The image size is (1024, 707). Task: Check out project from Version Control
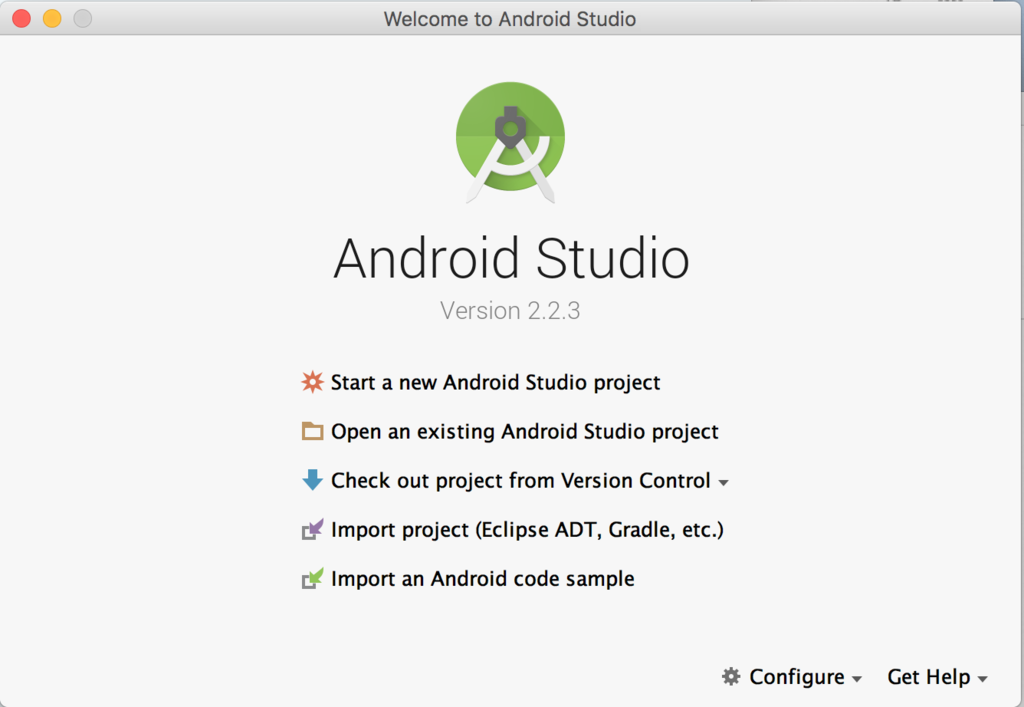pos(520,480)
